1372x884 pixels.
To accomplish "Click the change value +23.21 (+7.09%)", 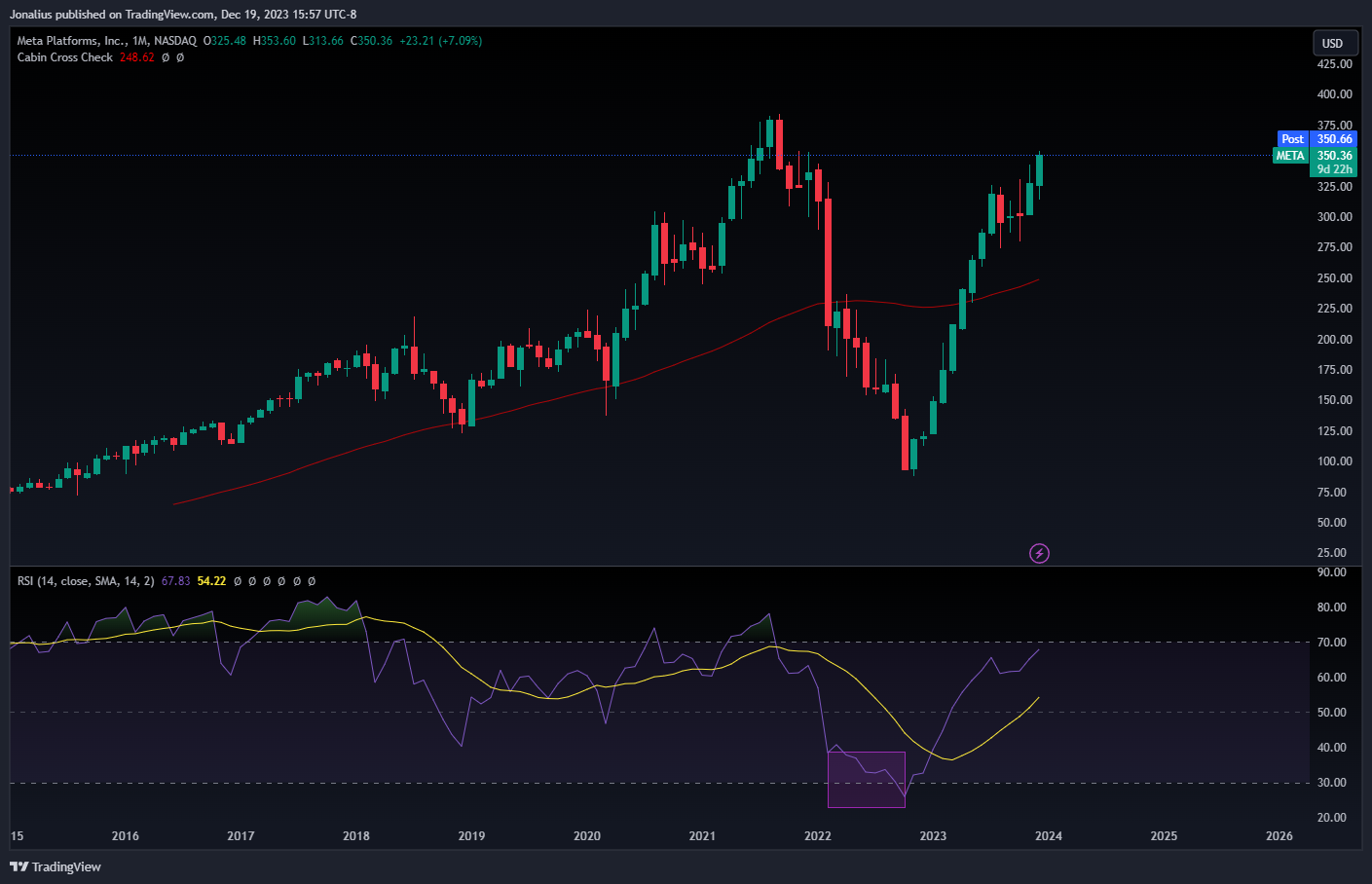I will [x=441, y=41].
